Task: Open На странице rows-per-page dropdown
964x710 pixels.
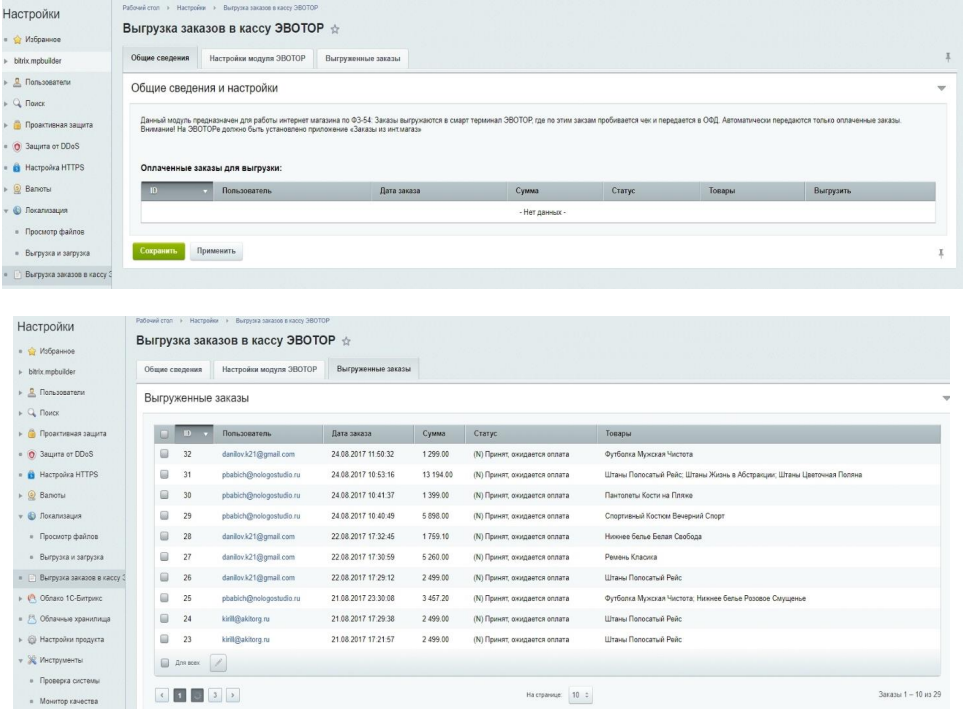Action: tap(580, 695)
